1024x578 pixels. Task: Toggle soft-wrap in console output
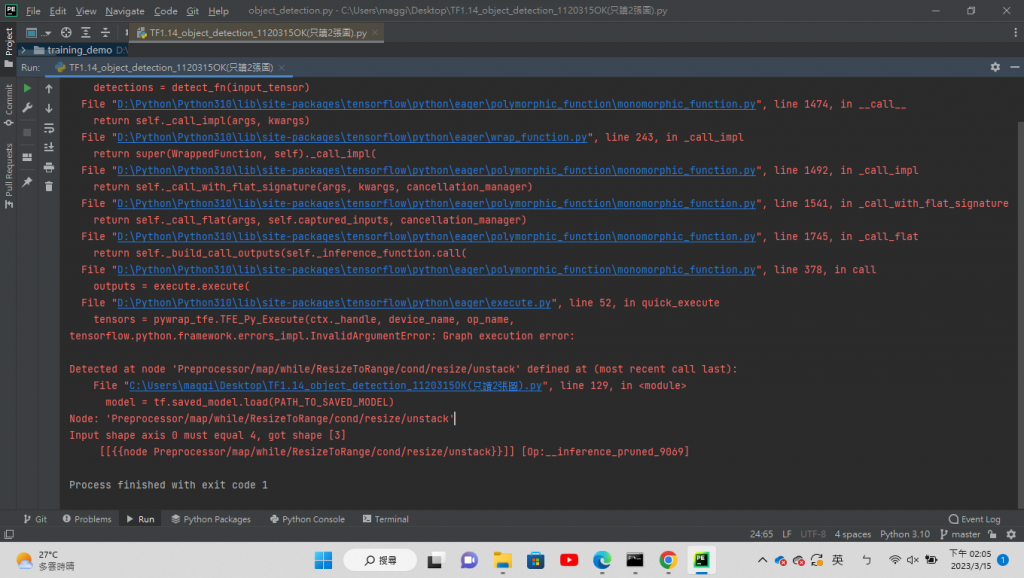tap(49, 128)
